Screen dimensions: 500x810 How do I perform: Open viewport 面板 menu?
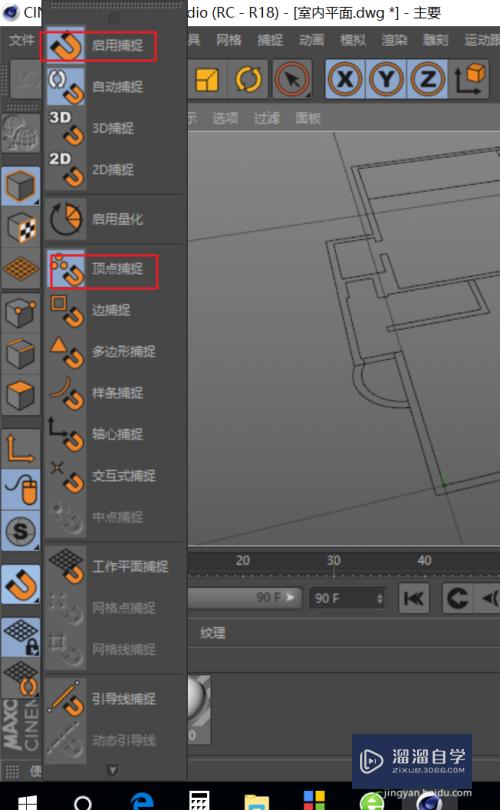308,118
